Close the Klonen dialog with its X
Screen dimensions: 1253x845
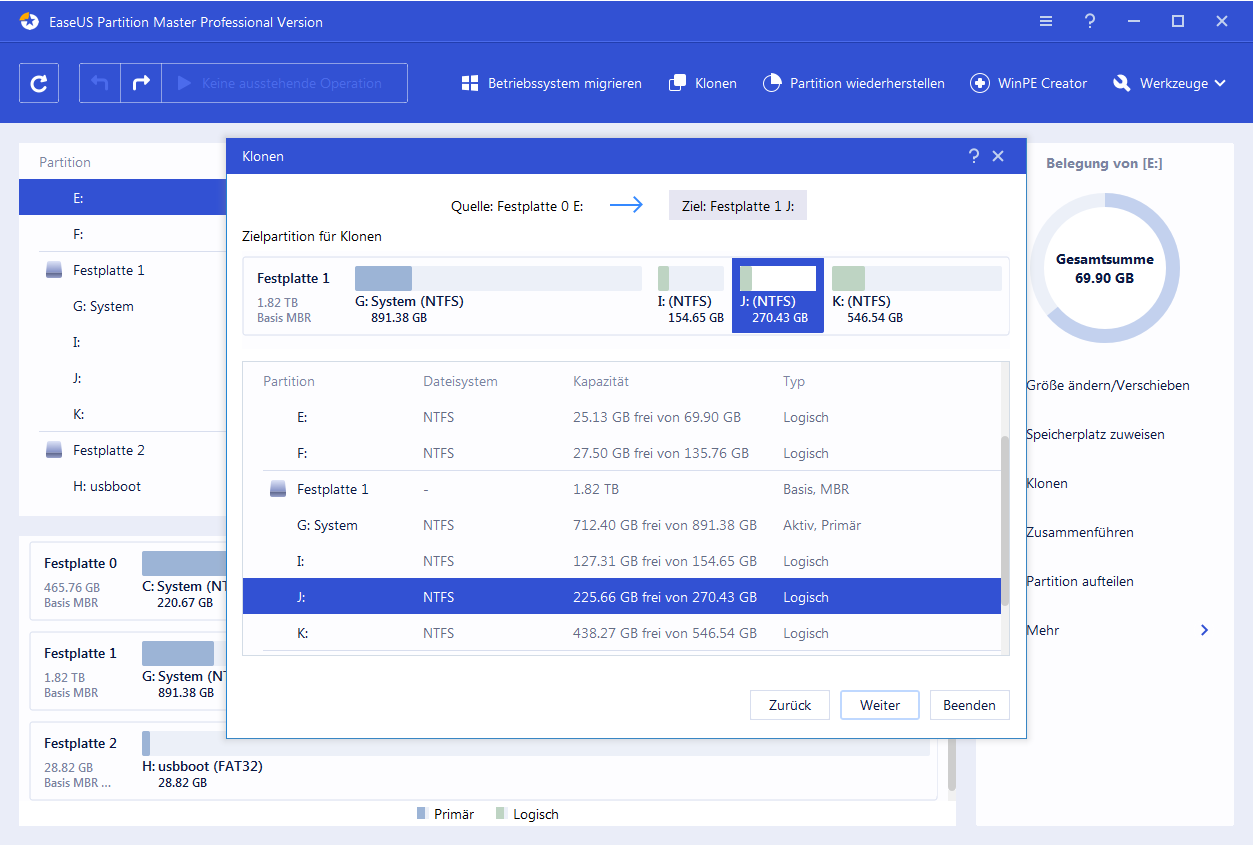[x=998, y=156]
